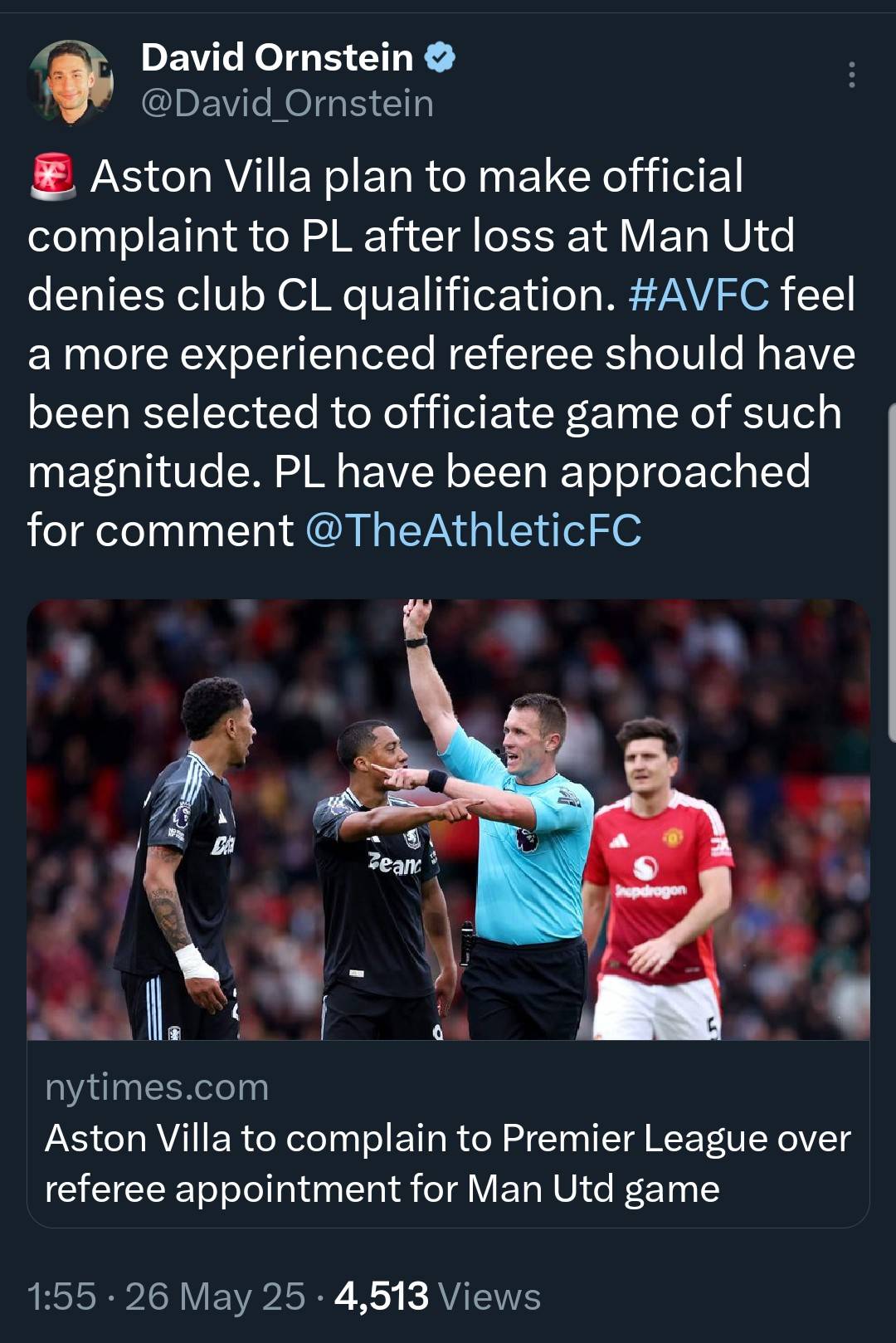View the 4,513 Views count
896x1343 pixels.
(437, 1297)
